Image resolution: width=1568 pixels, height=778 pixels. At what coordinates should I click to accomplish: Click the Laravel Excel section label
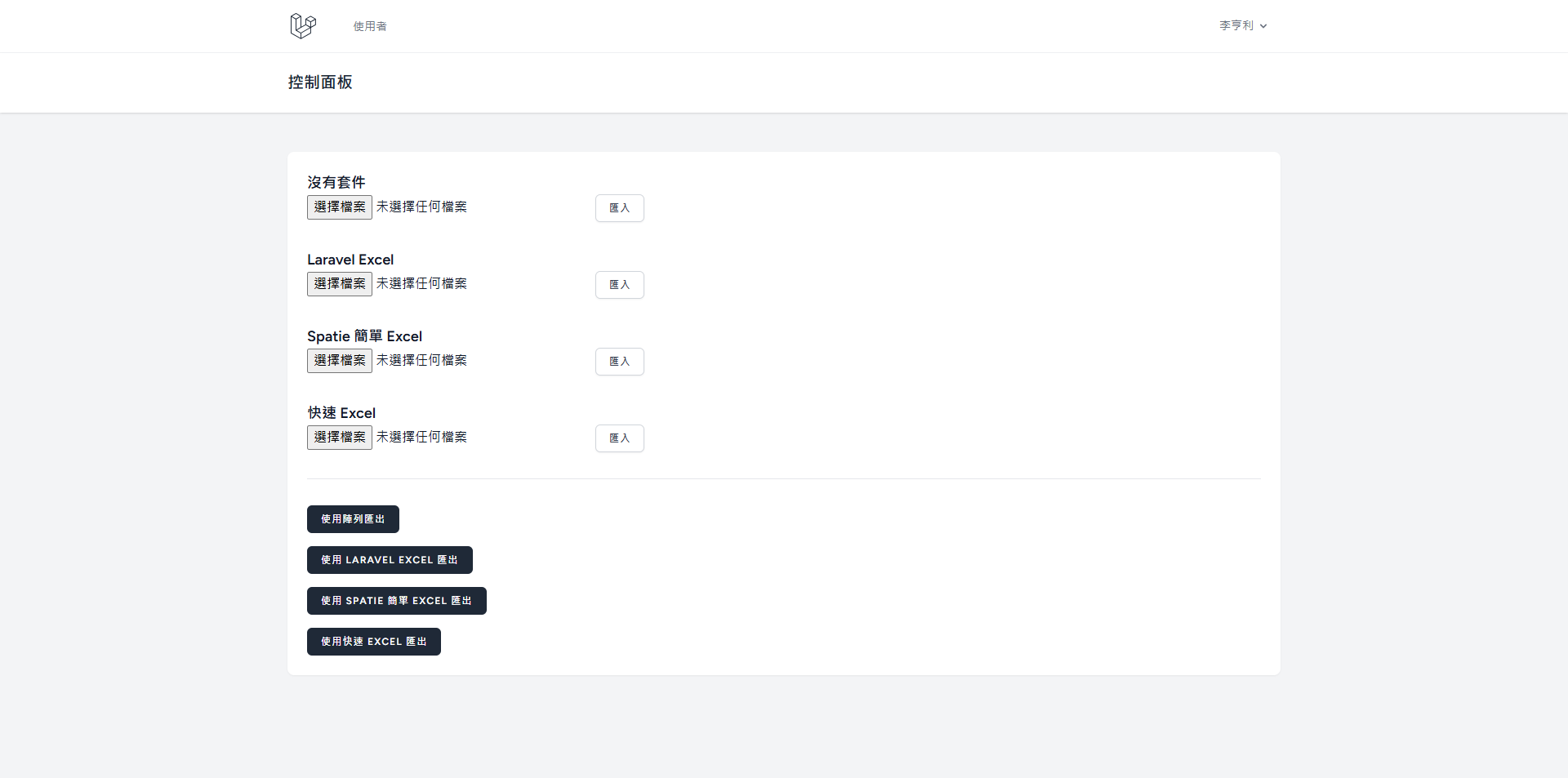(350, 260)
